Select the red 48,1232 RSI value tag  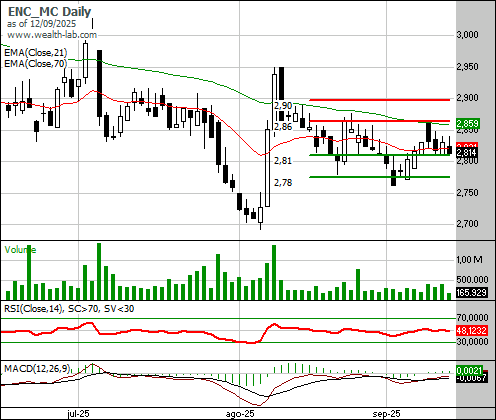tap(472, 331)
